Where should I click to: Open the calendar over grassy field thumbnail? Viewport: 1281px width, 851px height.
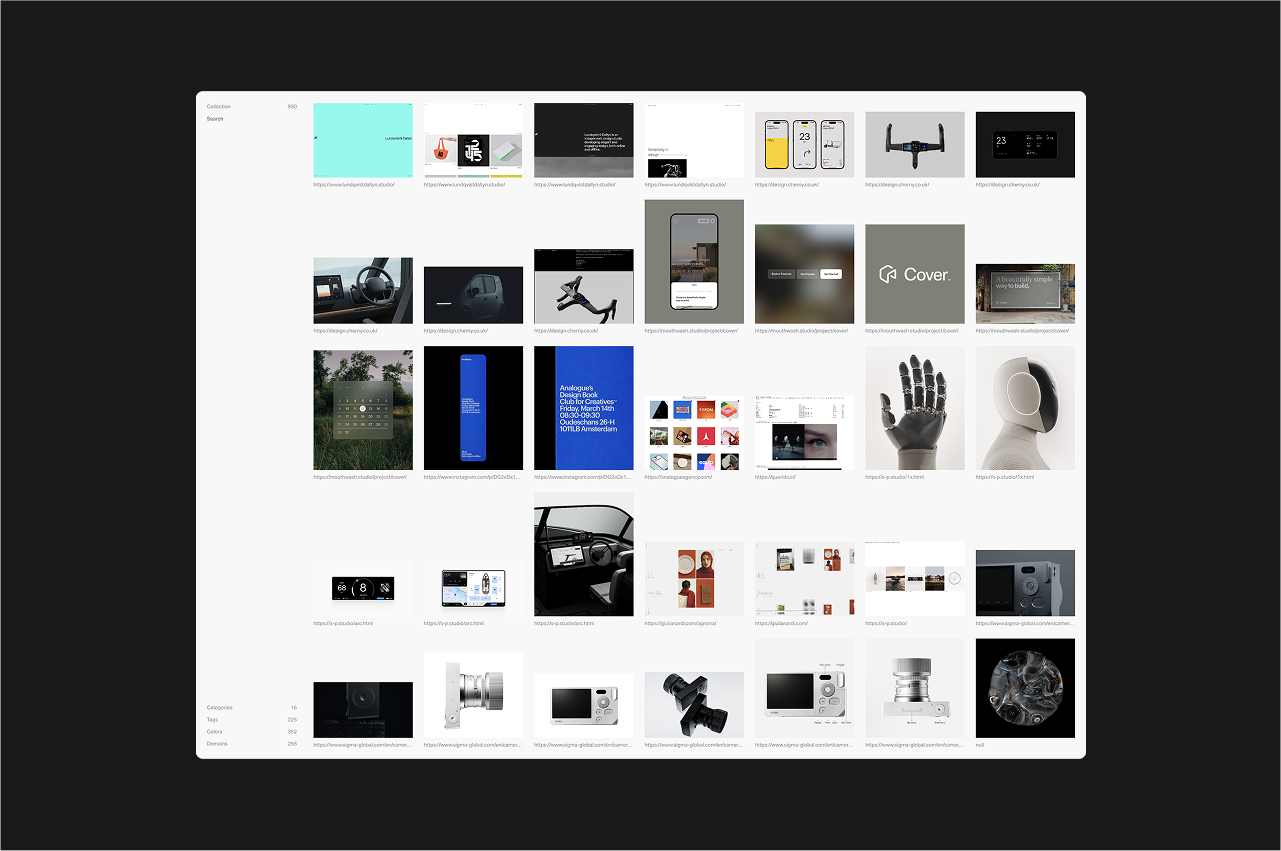click(x=363, y=410)
